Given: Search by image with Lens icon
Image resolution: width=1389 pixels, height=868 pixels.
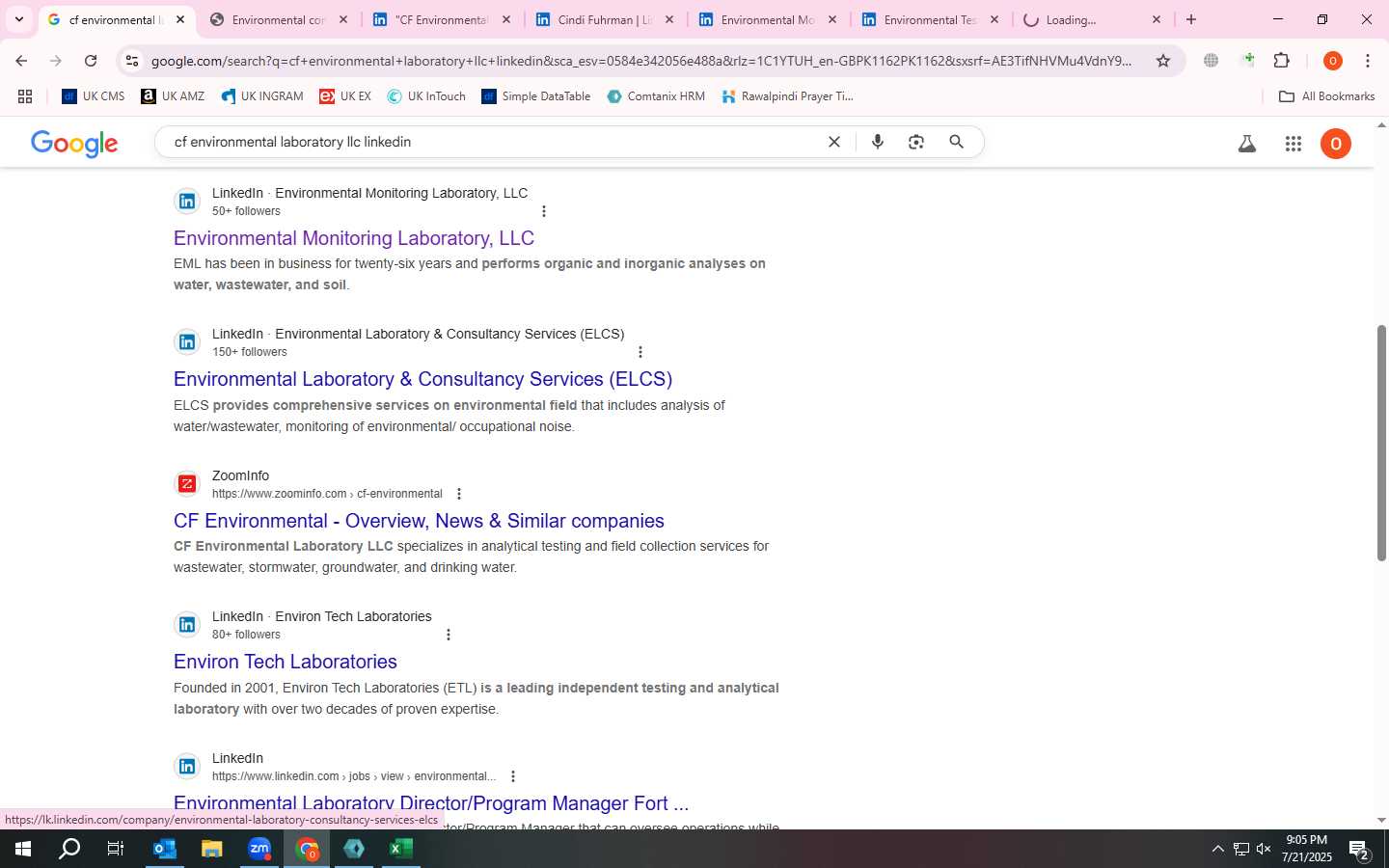Looking at the screenshot, I should (x=916, y=142).
